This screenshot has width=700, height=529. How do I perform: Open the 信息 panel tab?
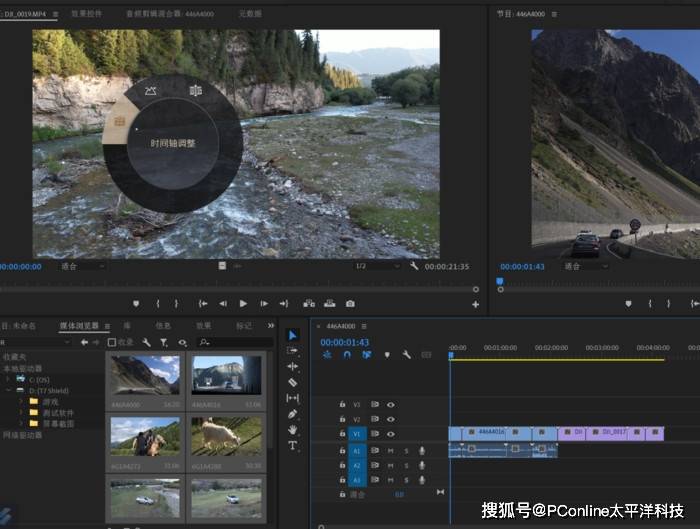click(163, 326)
